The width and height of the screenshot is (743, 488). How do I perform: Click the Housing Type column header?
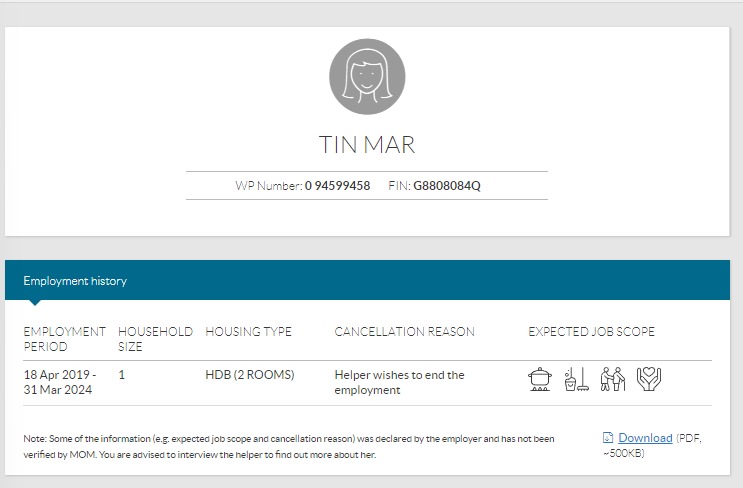point(248,332)
